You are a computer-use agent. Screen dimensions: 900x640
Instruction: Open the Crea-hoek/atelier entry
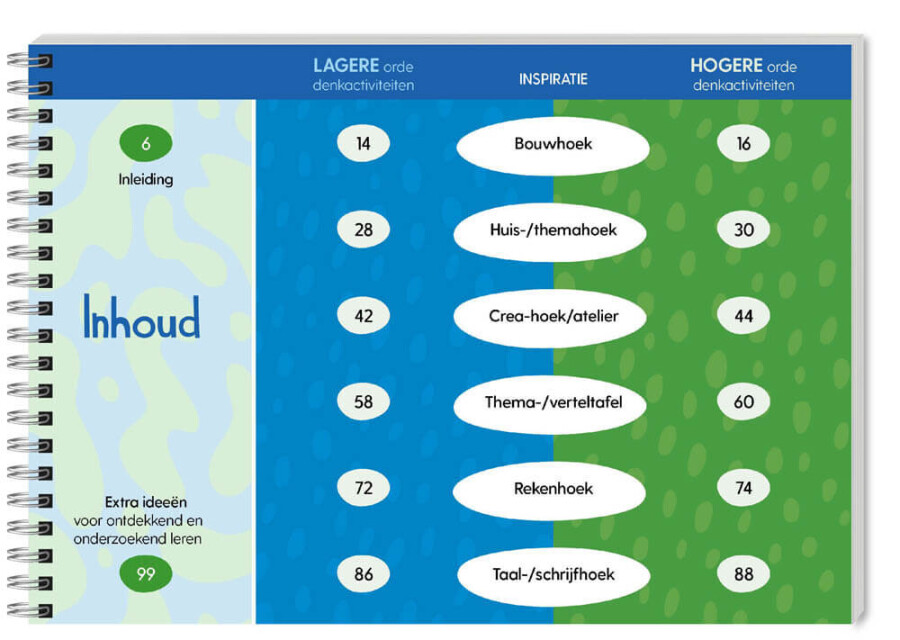tap(552, 317)
